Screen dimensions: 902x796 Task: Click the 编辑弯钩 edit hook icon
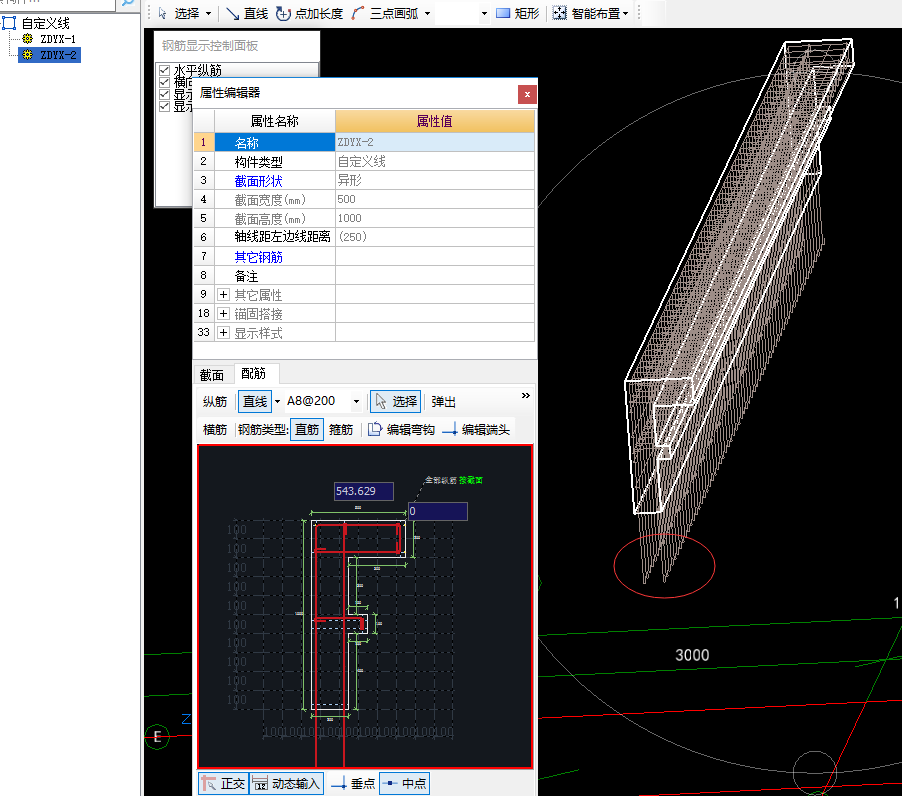click(401, 430)
